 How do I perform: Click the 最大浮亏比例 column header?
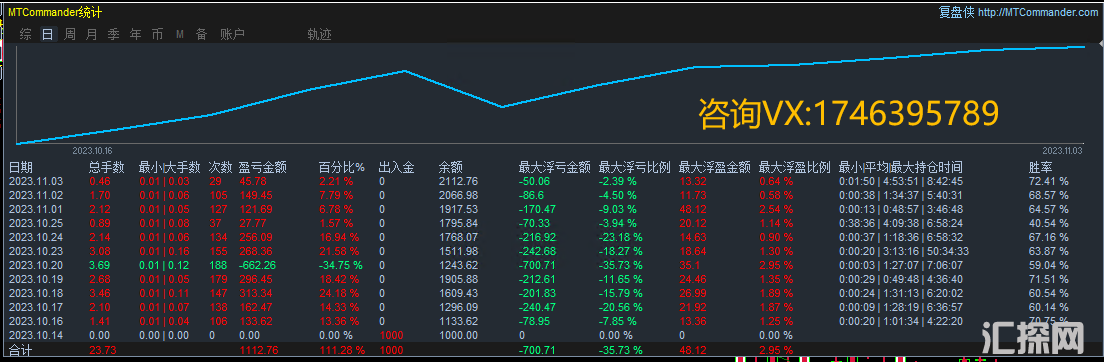(634, 168)
